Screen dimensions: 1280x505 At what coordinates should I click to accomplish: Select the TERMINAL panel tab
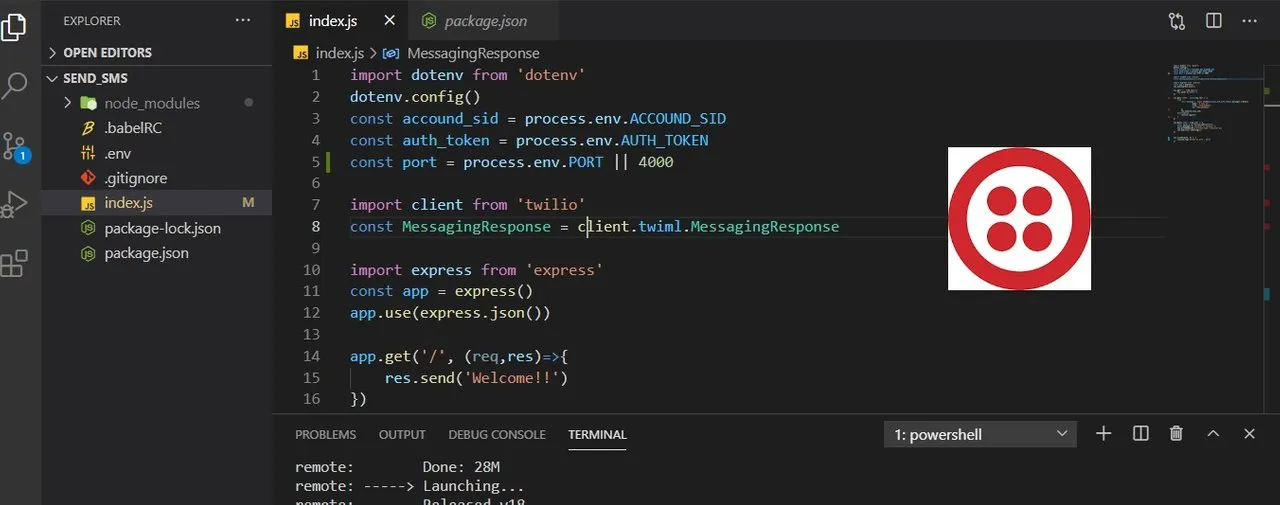(x=597, y=434)
